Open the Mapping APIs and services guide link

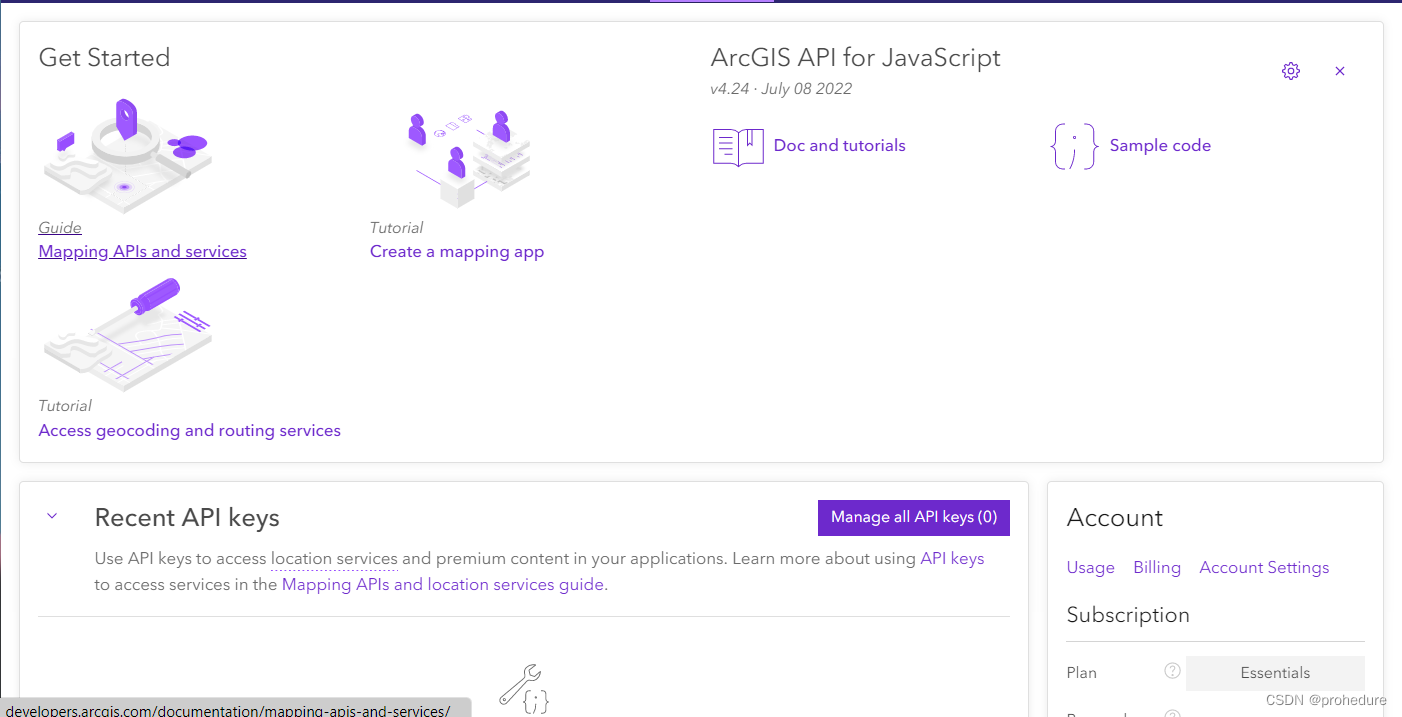click(142, 251)
